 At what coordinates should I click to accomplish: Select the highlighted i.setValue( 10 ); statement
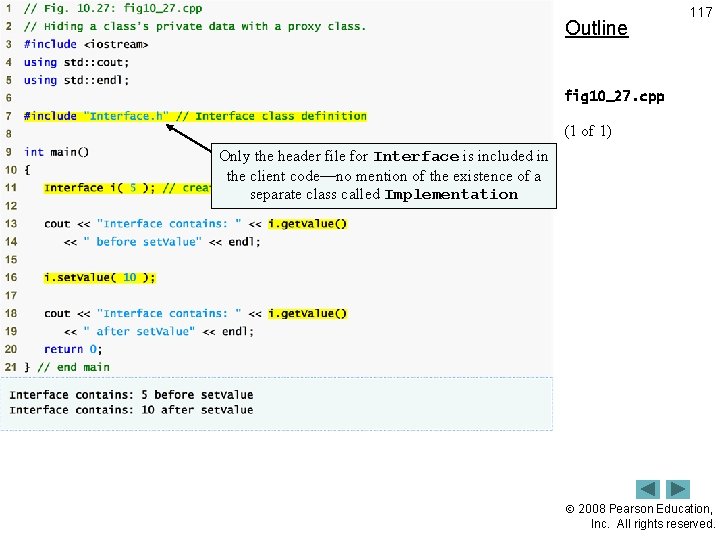[x=100, y=278]
